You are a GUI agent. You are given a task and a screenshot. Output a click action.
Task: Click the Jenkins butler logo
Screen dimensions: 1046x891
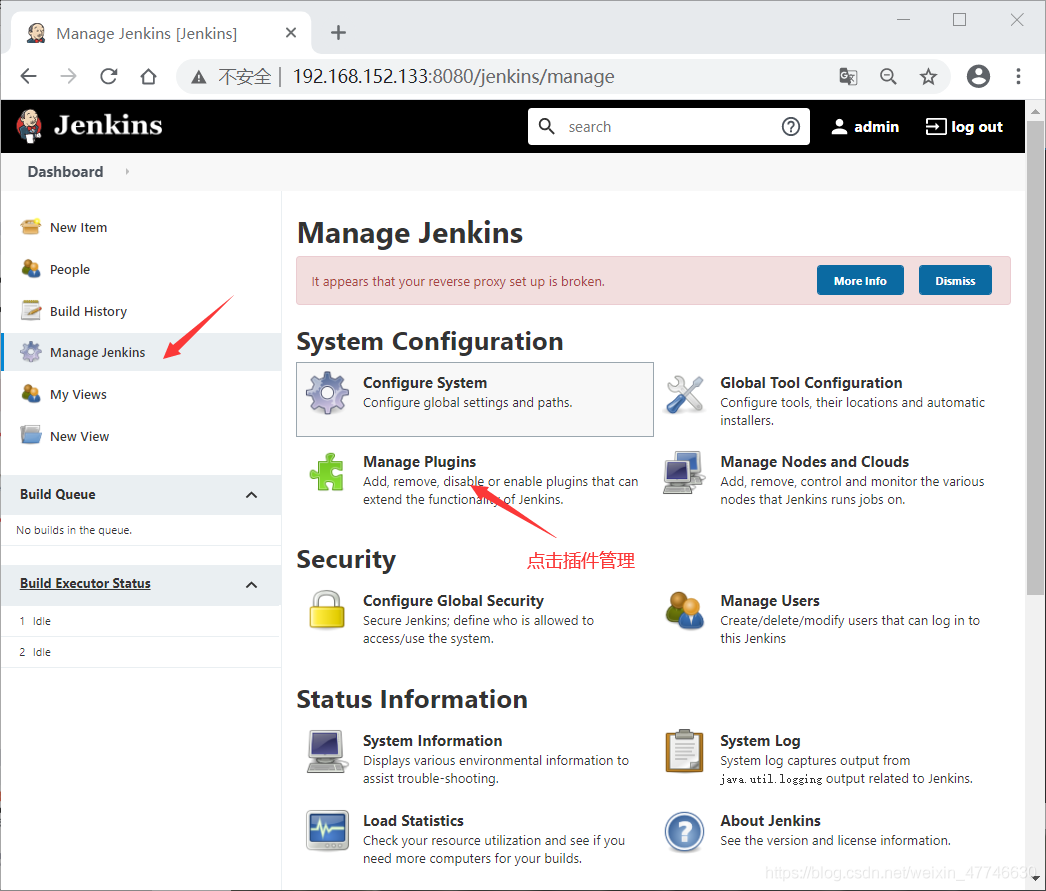[x=29, y=126]
